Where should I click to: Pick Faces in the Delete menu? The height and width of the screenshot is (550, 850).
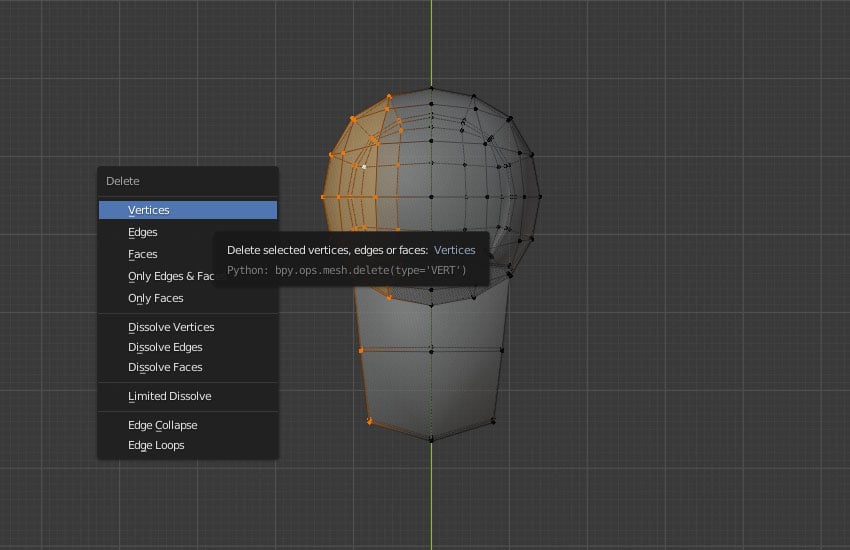[143, 254]
